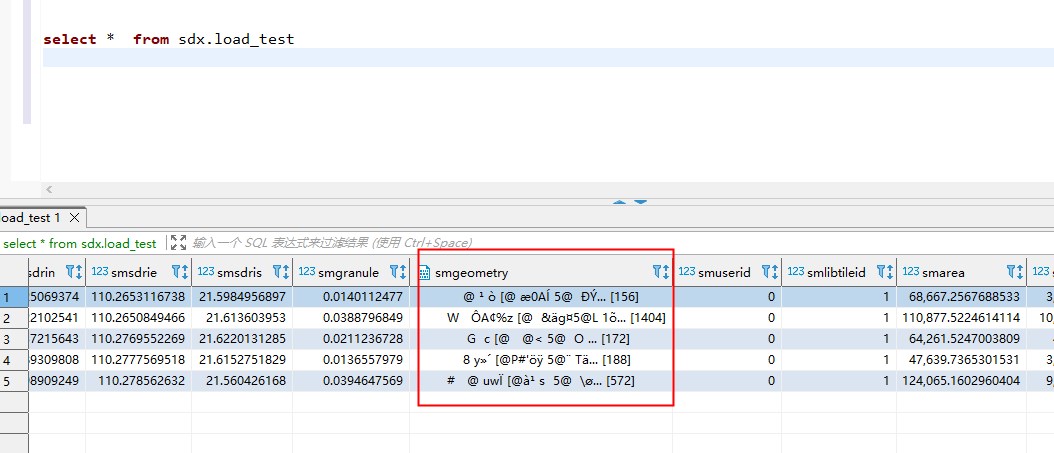This screenshot has height=453, width=1054.
Task: Click the binary type icon of smgeometry
Action: coord(424,272)
